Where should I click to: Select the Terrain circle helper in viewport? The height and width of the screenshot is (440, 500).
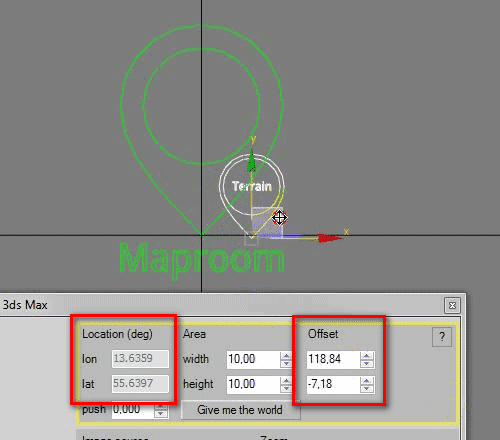[252, 186]
